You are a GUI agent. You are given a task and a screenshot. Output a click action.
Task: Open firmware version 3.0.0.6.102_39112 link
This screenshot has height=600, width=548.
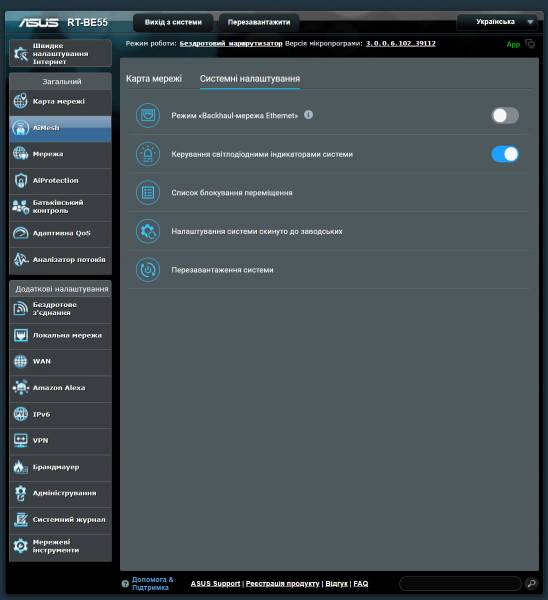401,44
